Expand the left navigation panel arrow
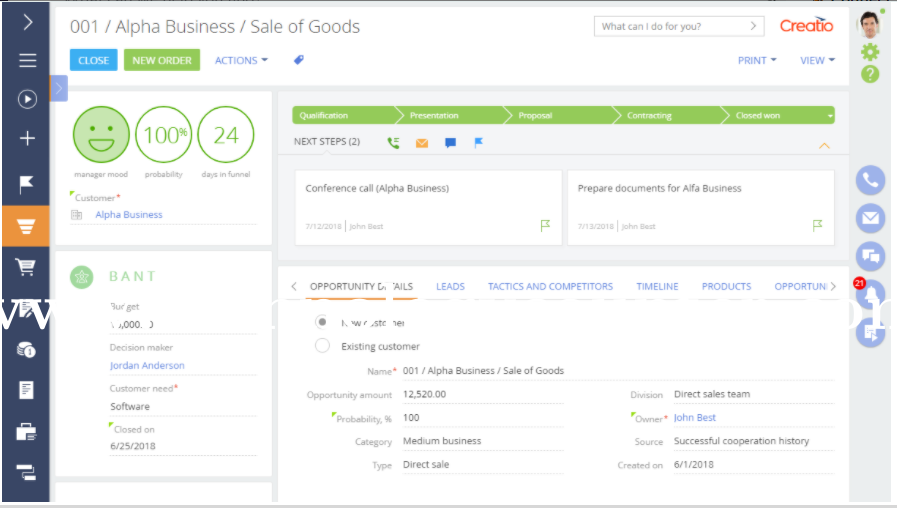The height and width of the screenshot is (508, 897). pyautogui.click(x=27, y=22)
